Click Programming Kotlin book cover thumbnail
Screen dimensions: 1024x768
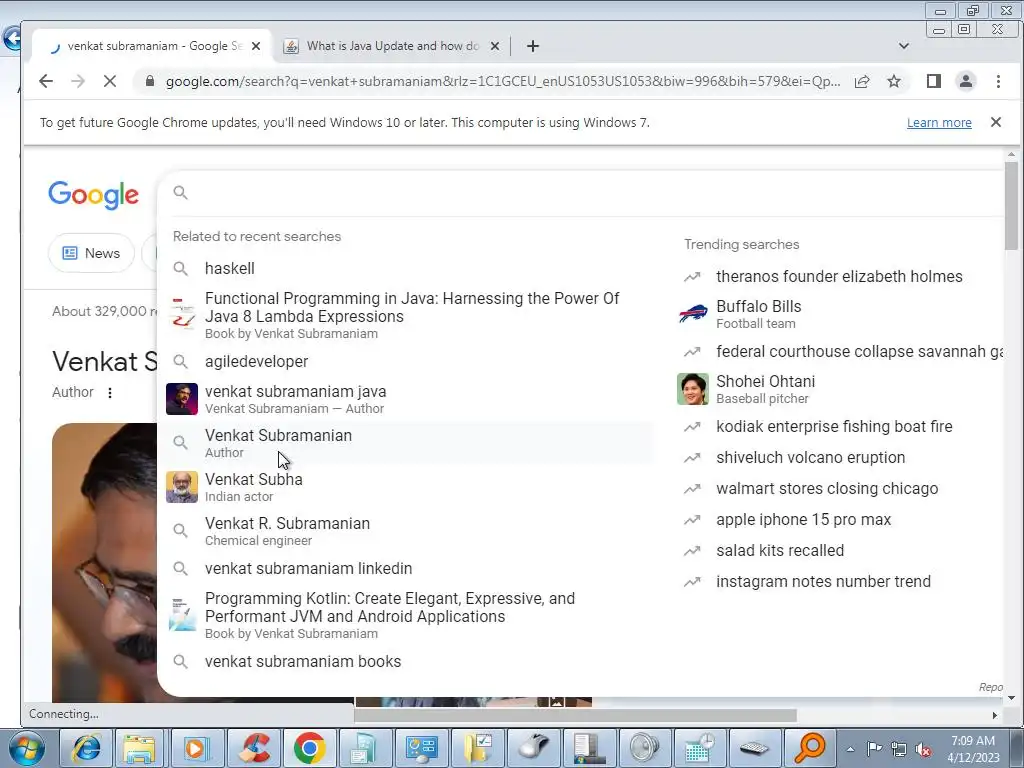click(x=182, y=615)
